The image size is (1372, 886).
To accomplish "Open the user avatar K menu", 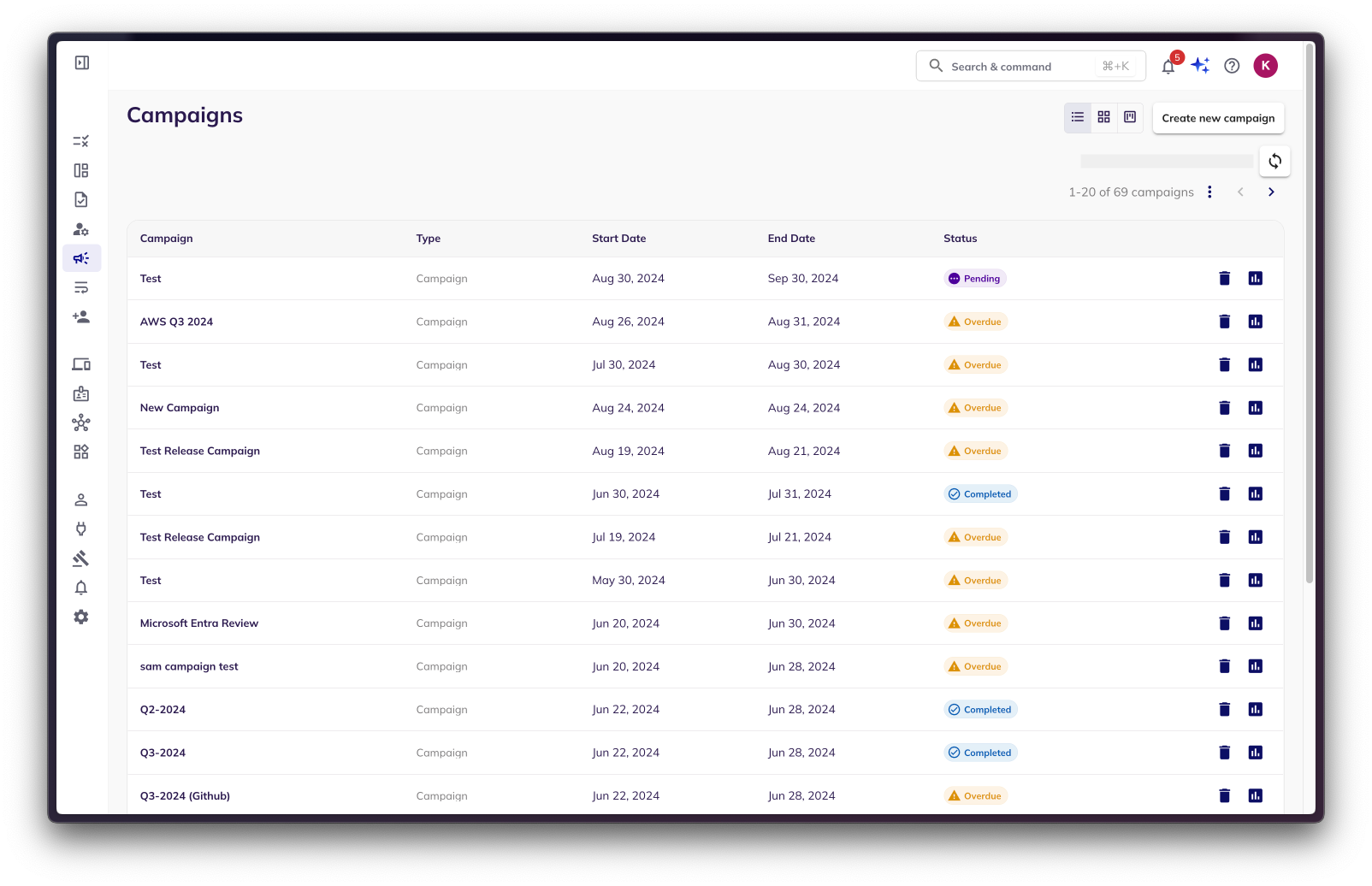I will (1265, 66).
